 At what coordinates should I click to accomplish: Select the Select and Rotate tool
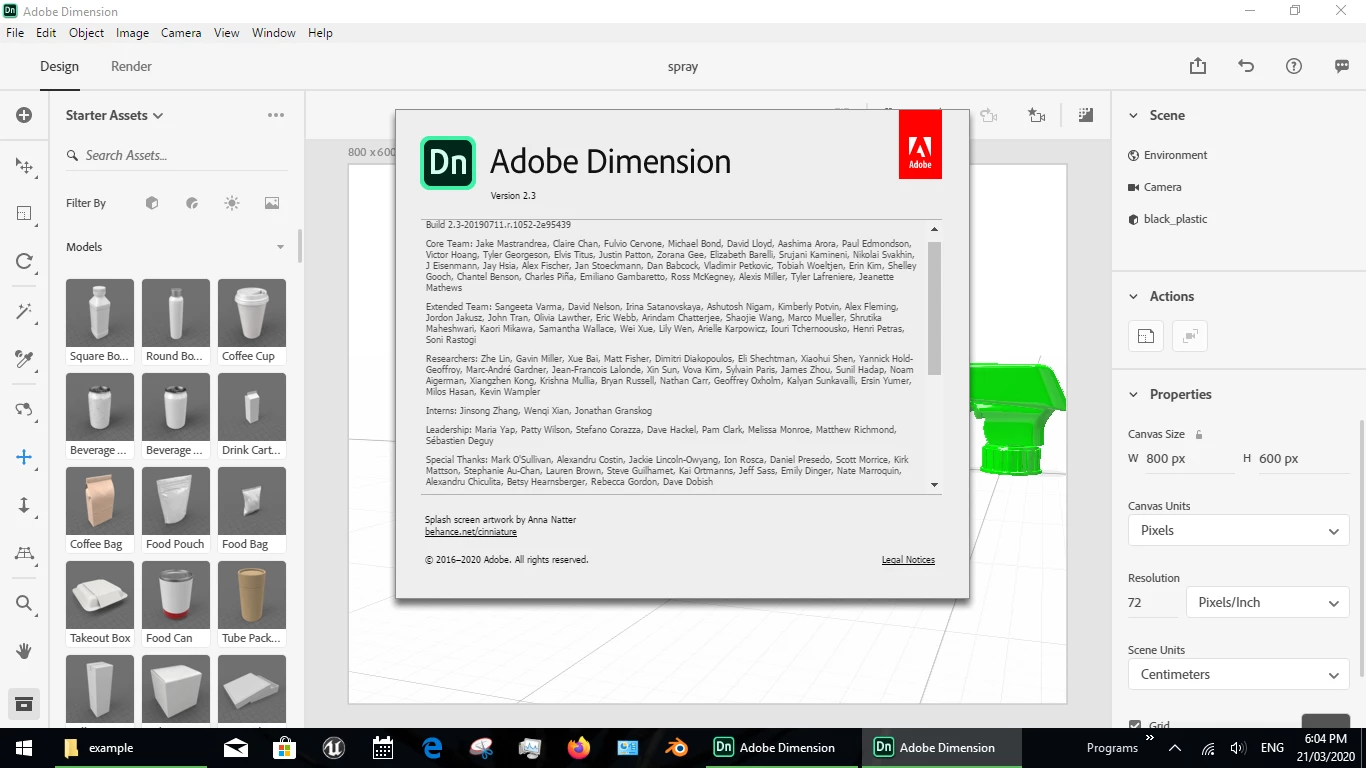[x=24, y=261]
